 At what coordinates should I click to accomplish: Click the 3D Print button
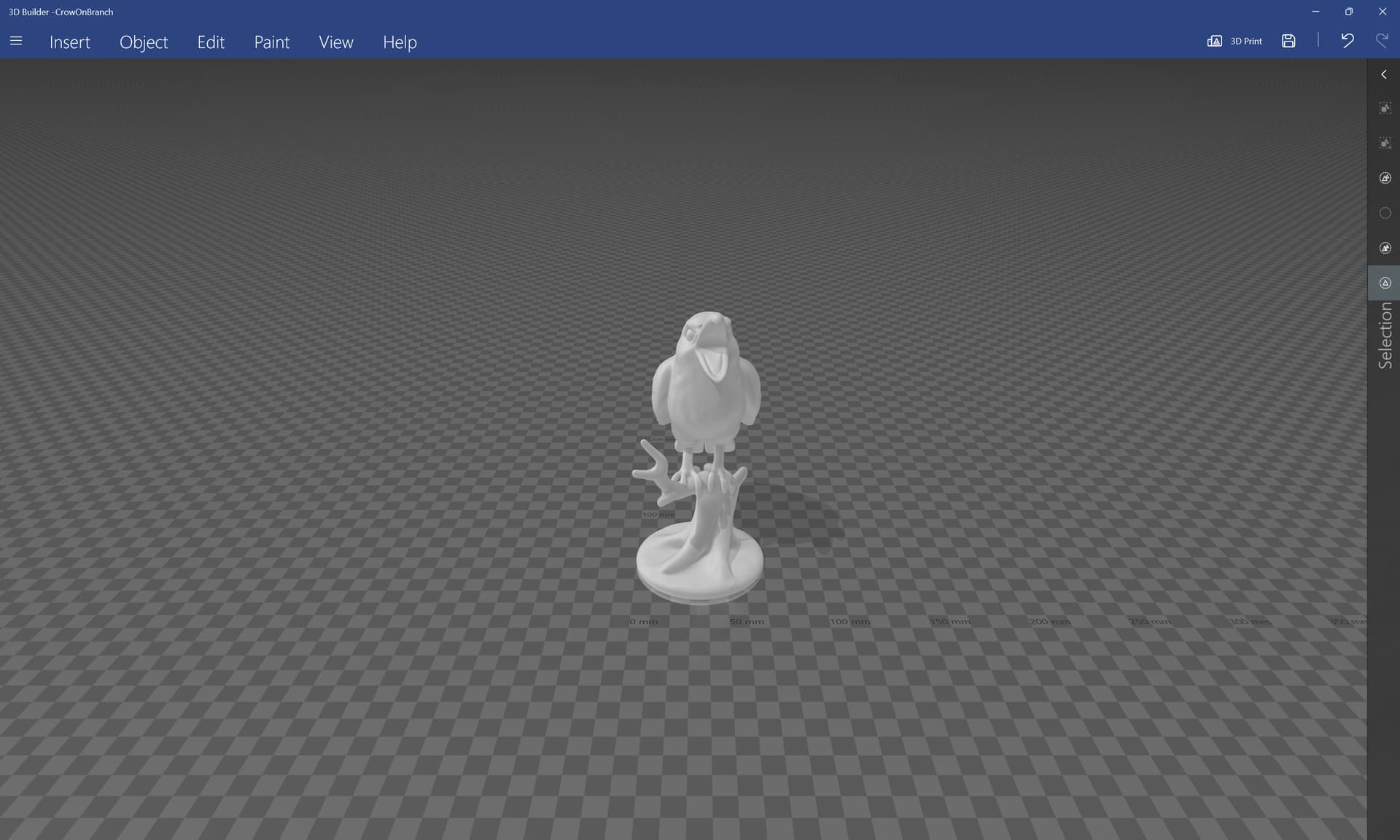1234,42
